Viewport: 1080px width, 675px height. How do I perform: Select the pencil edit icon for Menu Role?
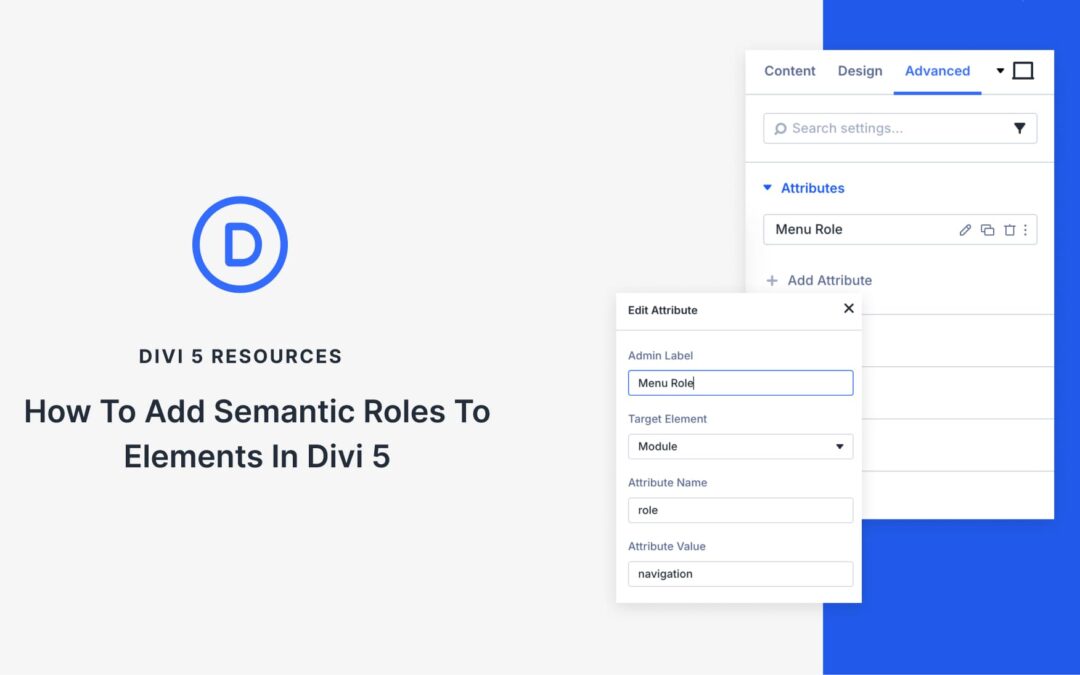[x=965, y=230]
